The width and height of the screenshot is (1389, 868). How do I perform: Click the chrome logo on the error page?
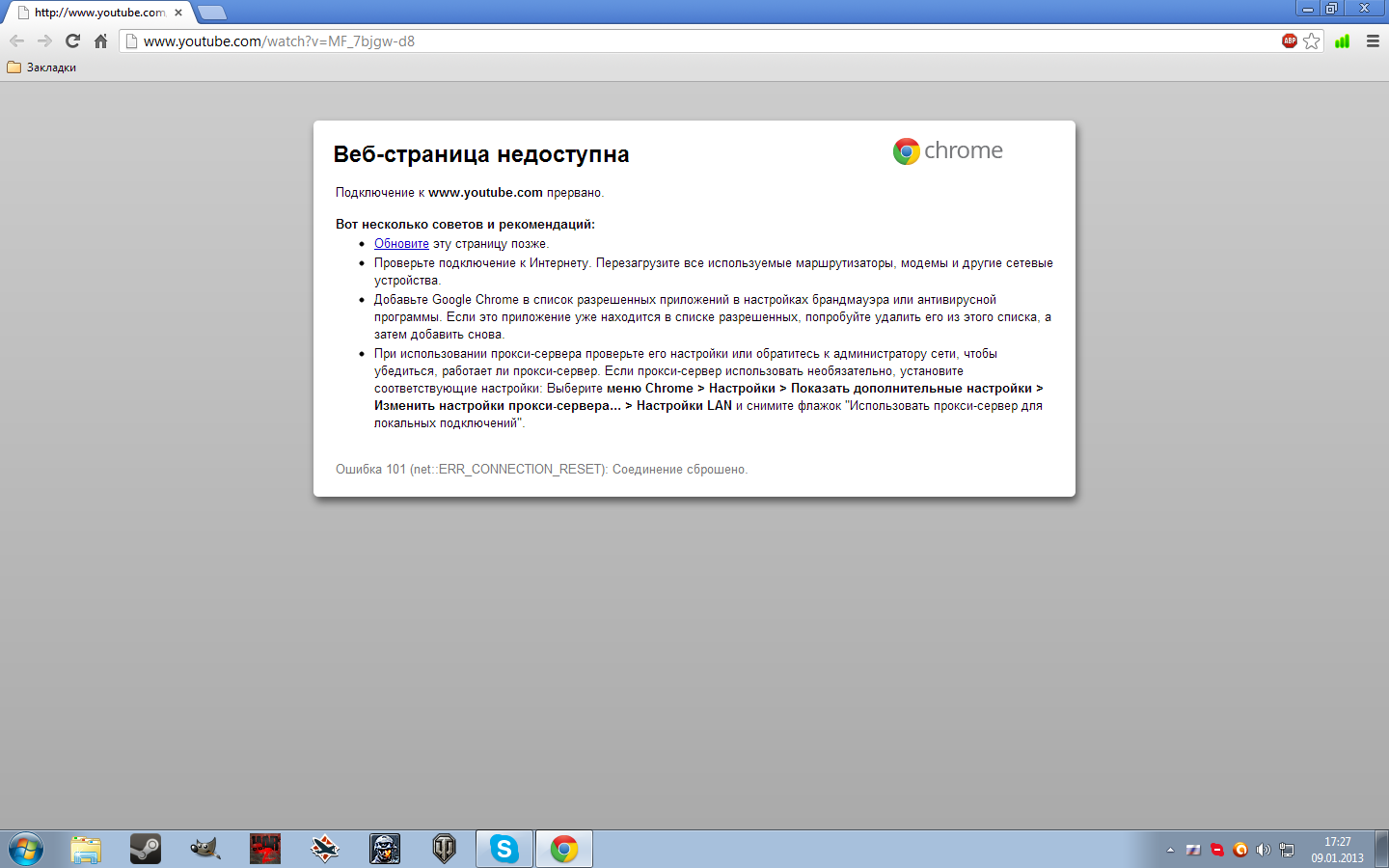tap(947, 150)
